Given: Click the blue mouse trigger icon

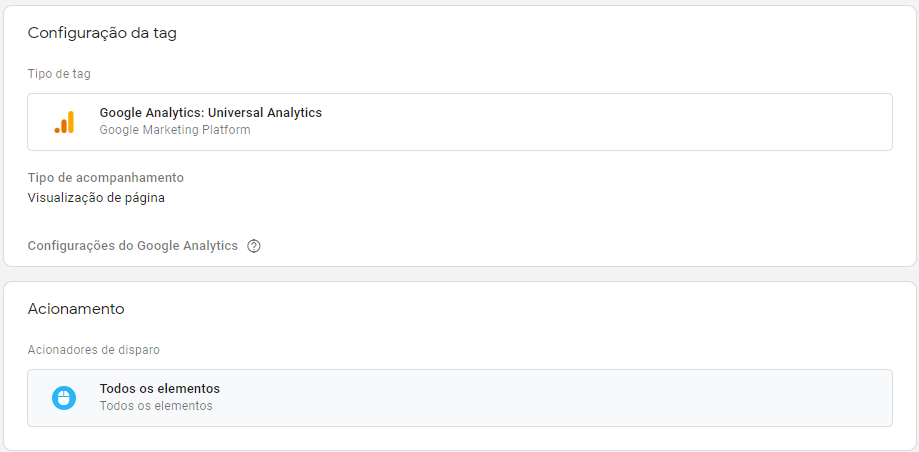Looking at the screenshot, I should point(64,398).
